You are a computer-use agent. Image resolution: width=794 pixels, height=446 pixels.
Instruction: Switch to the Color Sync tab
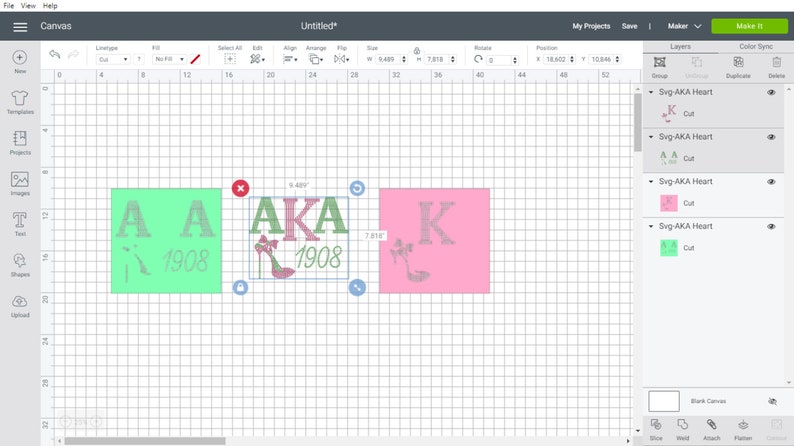pyautogui.click(x=756, y=47)
